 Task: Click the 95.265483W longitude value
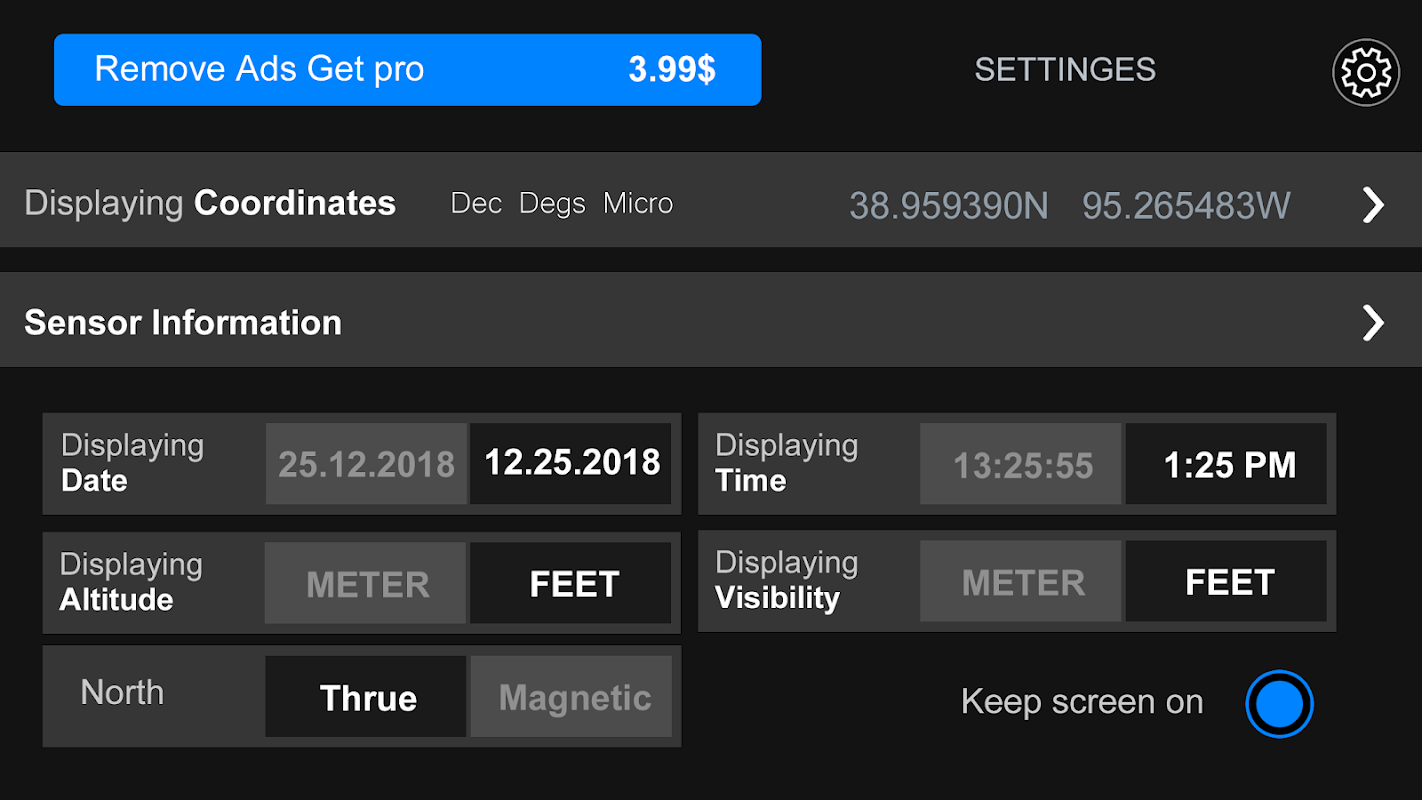[x=1186, y=206]
